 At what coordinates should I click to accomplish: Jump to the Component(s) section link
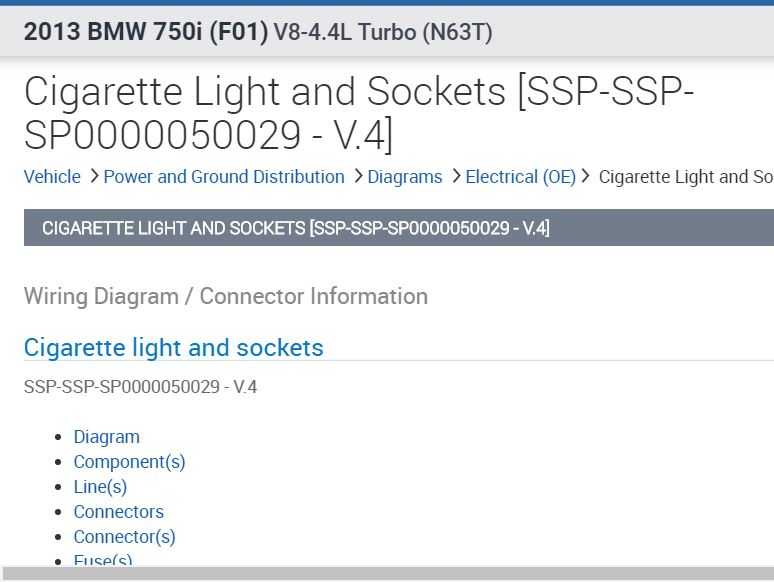[129, 462]
